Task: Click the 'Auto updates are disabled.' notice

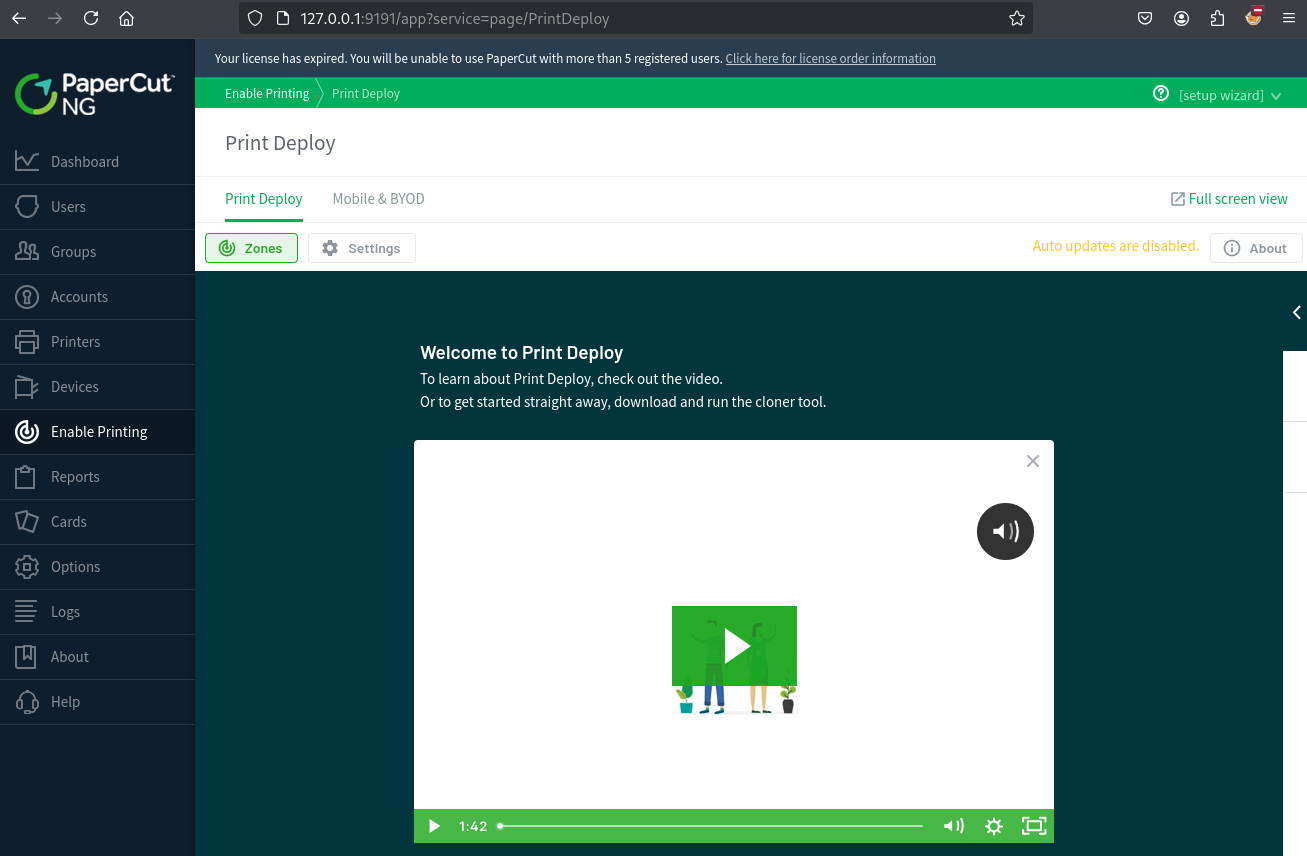Action: pos(1115,246)
